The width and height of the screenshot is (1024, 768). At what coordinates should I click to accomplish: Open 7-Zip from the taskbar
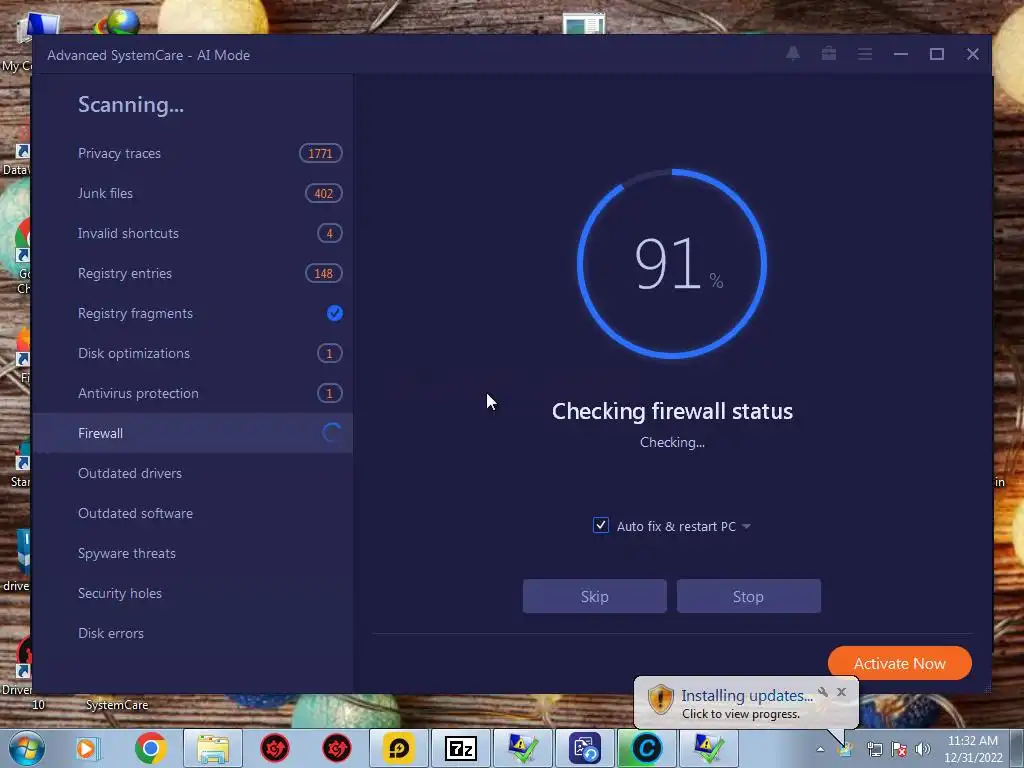(460, 748)
